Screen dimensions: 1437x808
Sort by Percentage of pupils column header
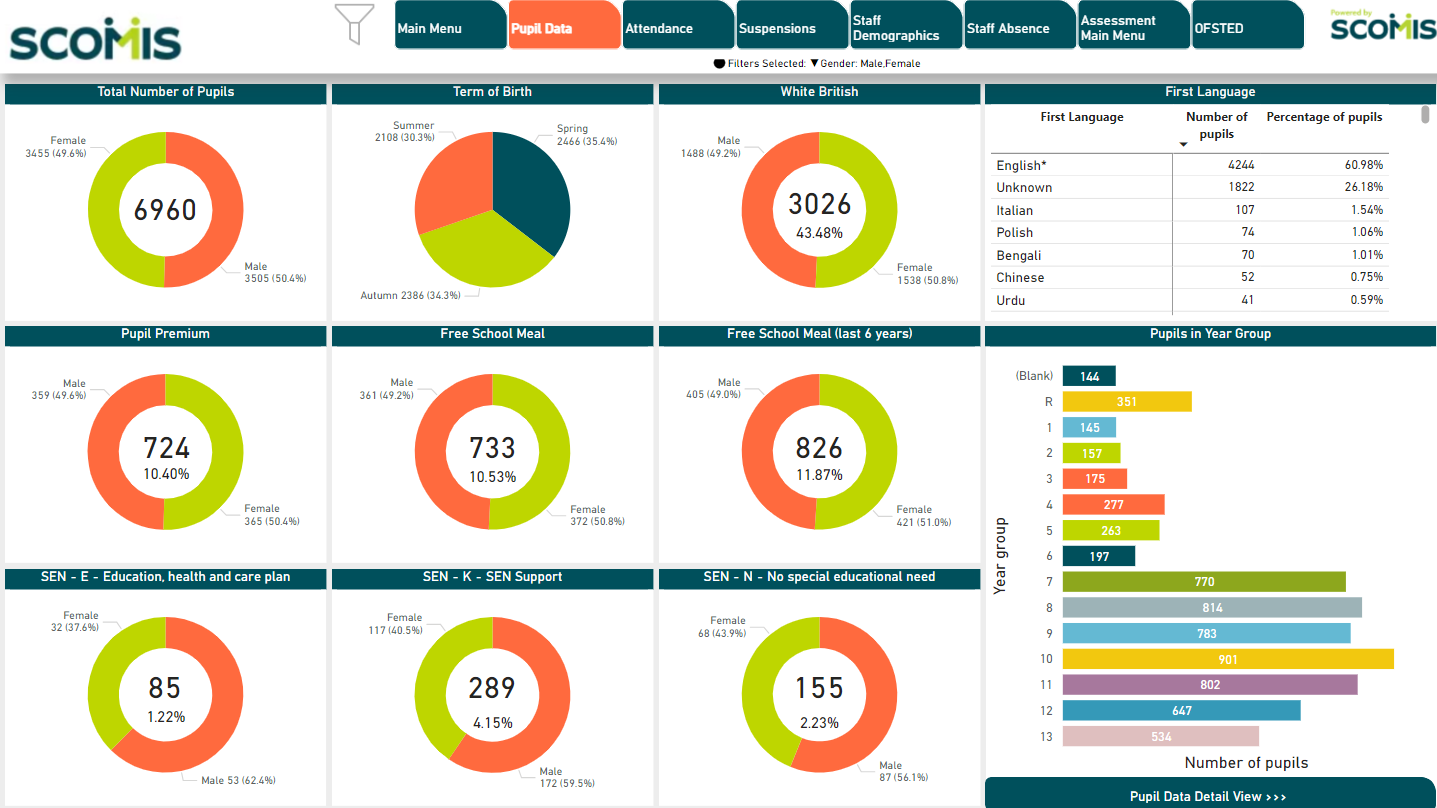[1324, 117]
